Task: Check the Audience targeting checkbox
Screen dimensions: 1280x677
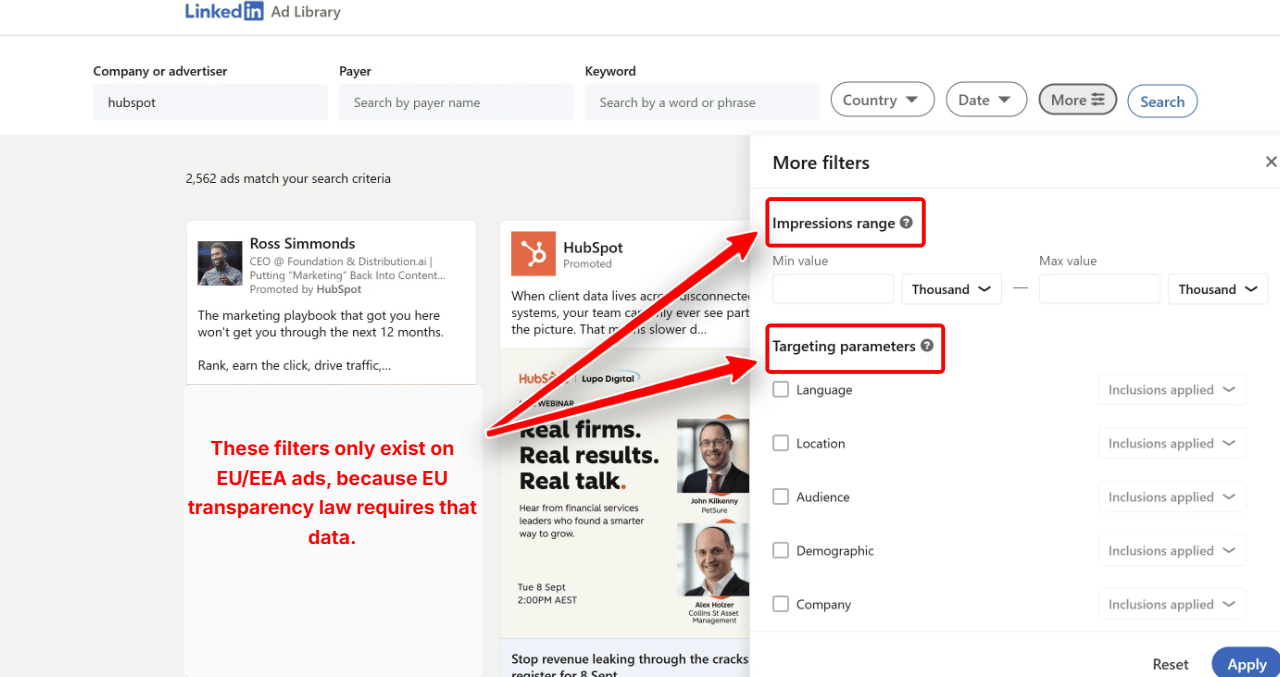Action: pos(781,497)
